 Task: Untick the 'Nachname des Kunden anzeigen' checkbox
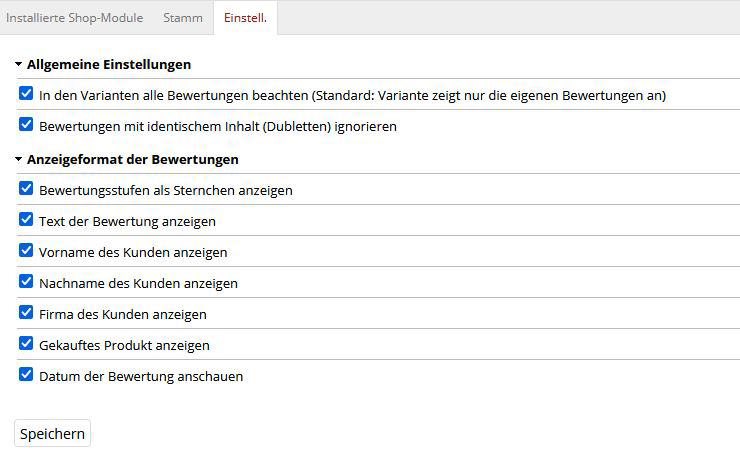coord(26,282)
